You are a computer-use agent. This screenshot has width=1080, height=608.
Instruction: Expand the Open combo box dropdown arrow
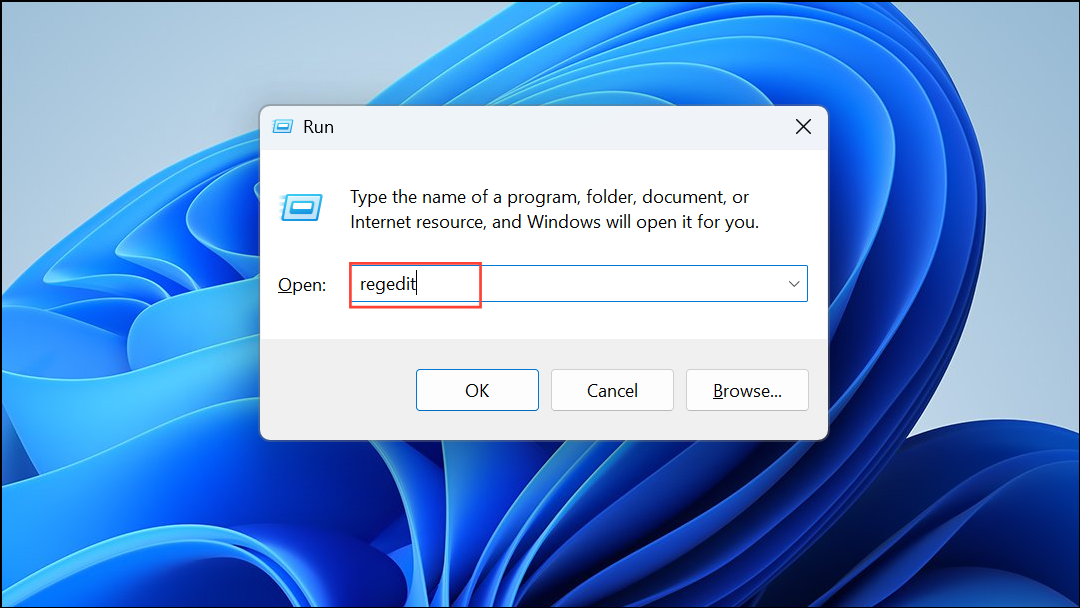[x=793, y=284]
